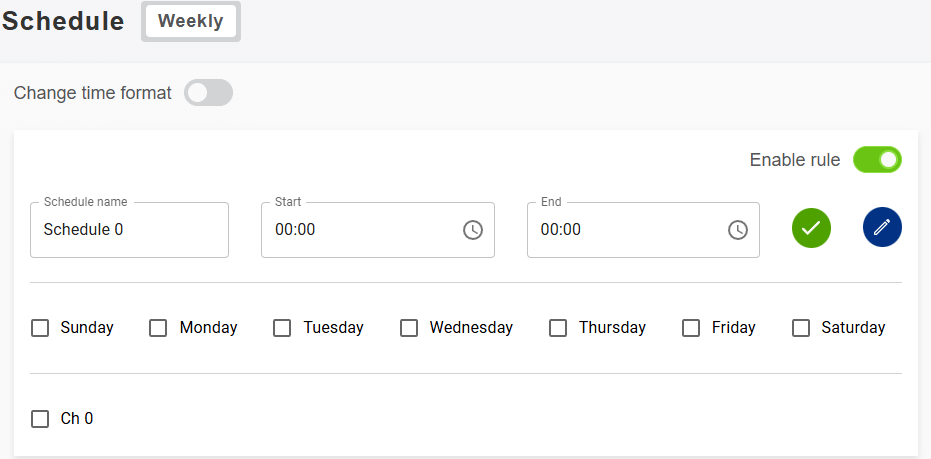Select the Tuesday checkbox

click(282, 328)
